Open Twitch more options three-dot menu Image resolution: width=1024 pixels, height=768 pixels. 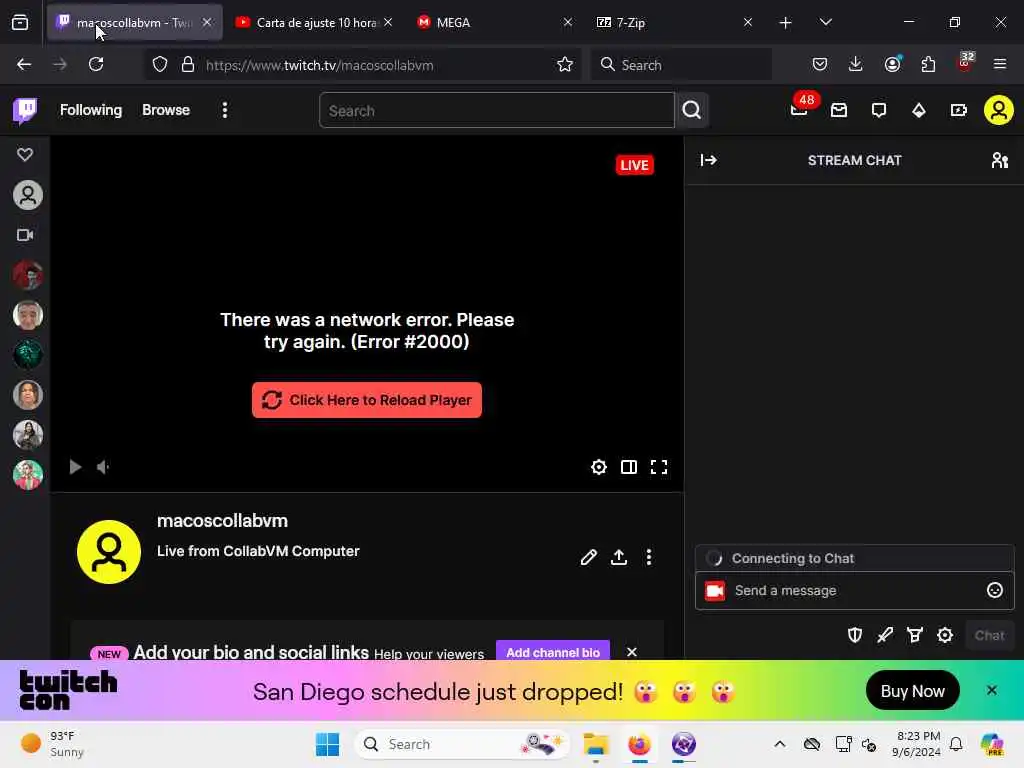225,110
